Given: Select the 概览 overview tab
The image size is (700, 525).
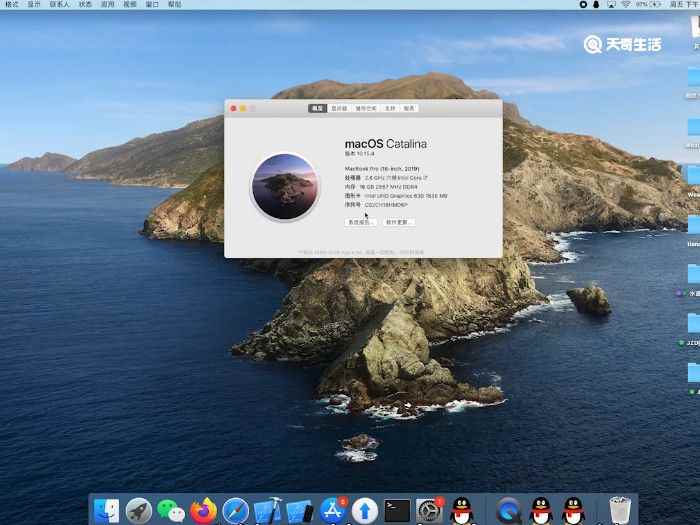Looking at the screenshot, I should tap(318, 108).
